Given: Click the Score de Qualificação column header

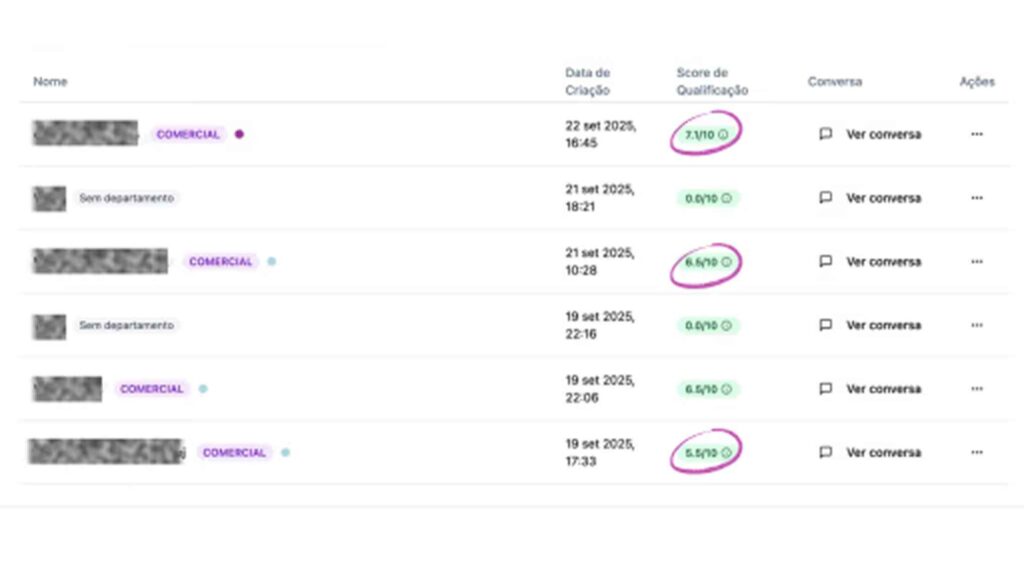Looking at the screenshot, I should coord(711,81).
